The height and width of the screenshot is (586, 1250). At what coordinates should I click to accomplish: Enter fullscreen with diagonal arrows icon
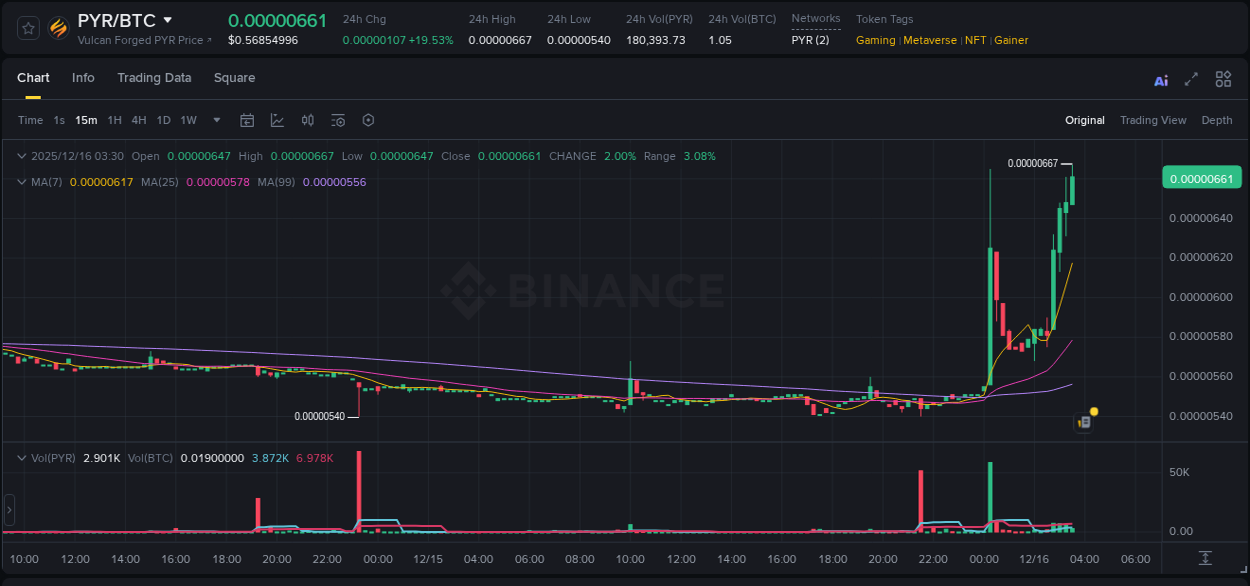click(1191, 79)
